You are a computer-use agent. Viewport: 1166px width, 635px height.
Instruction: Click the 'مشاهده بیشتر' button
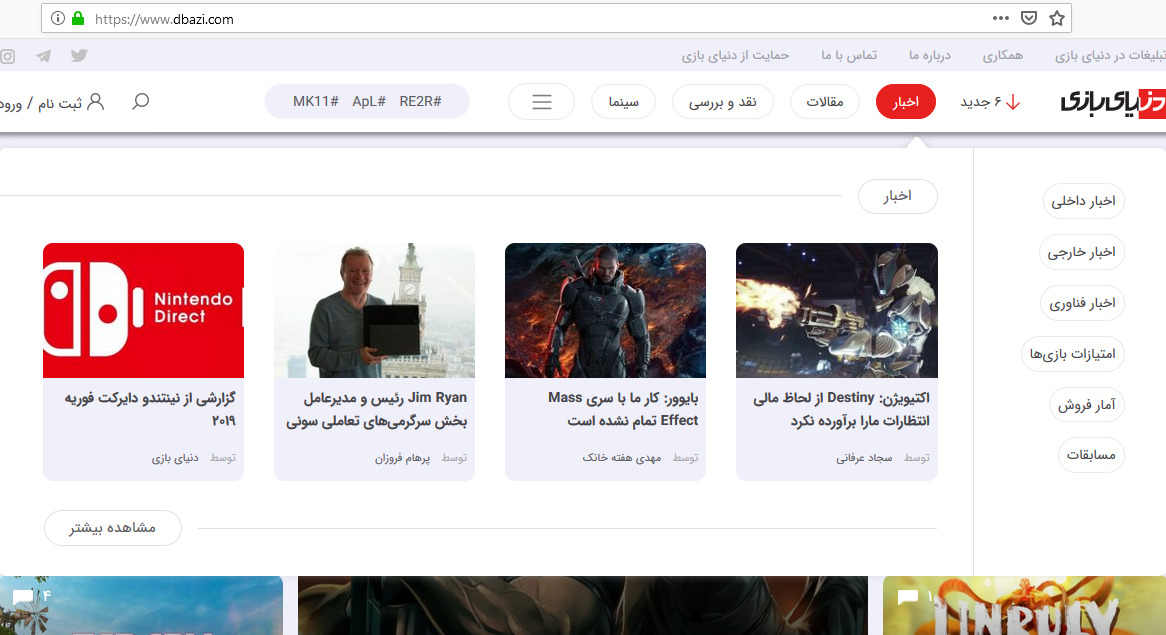coord(113,528)
